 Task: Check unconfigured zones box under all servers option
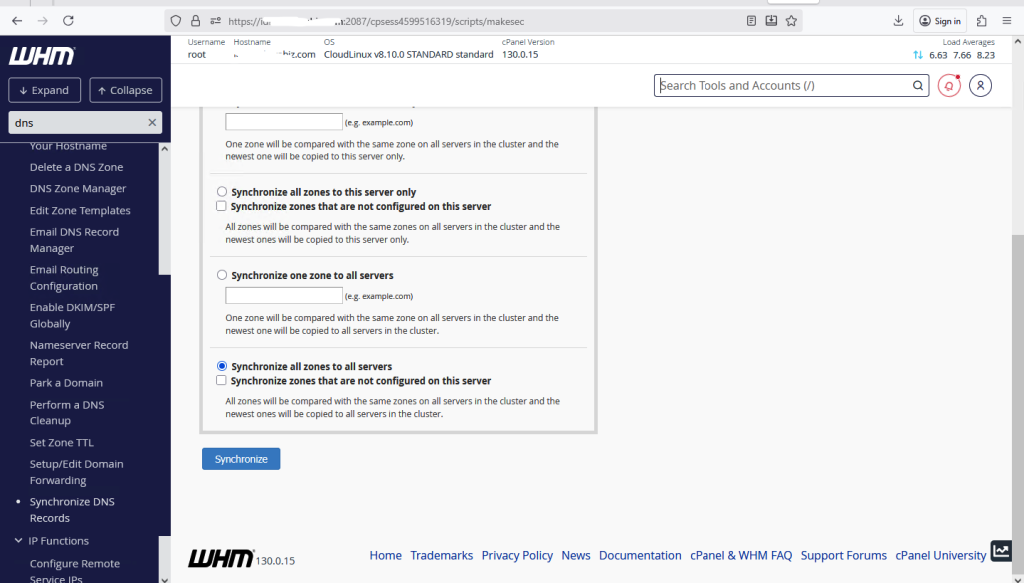click(222, 381)
